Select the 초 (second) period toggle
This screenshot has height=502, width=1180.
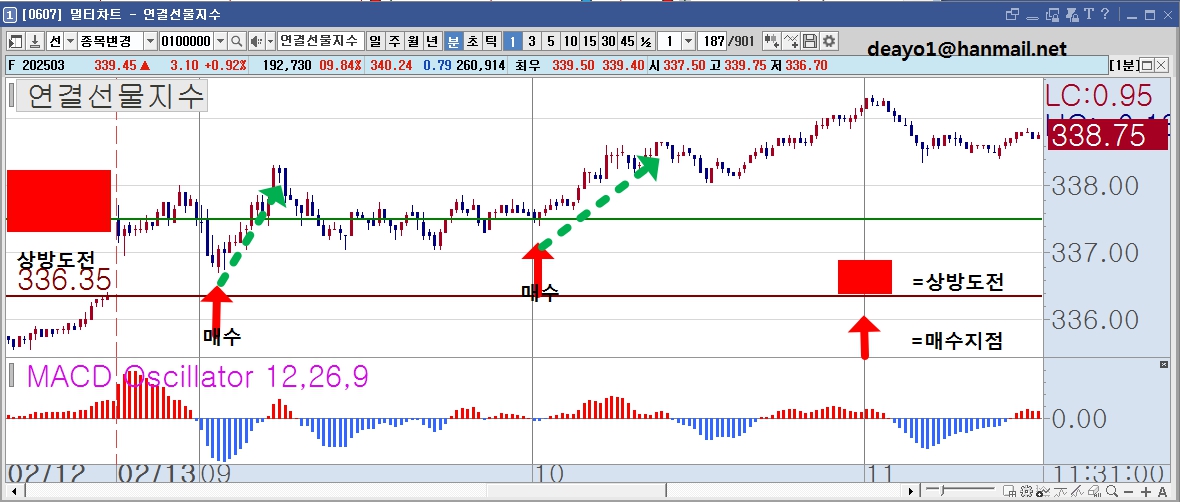point(472,41)
